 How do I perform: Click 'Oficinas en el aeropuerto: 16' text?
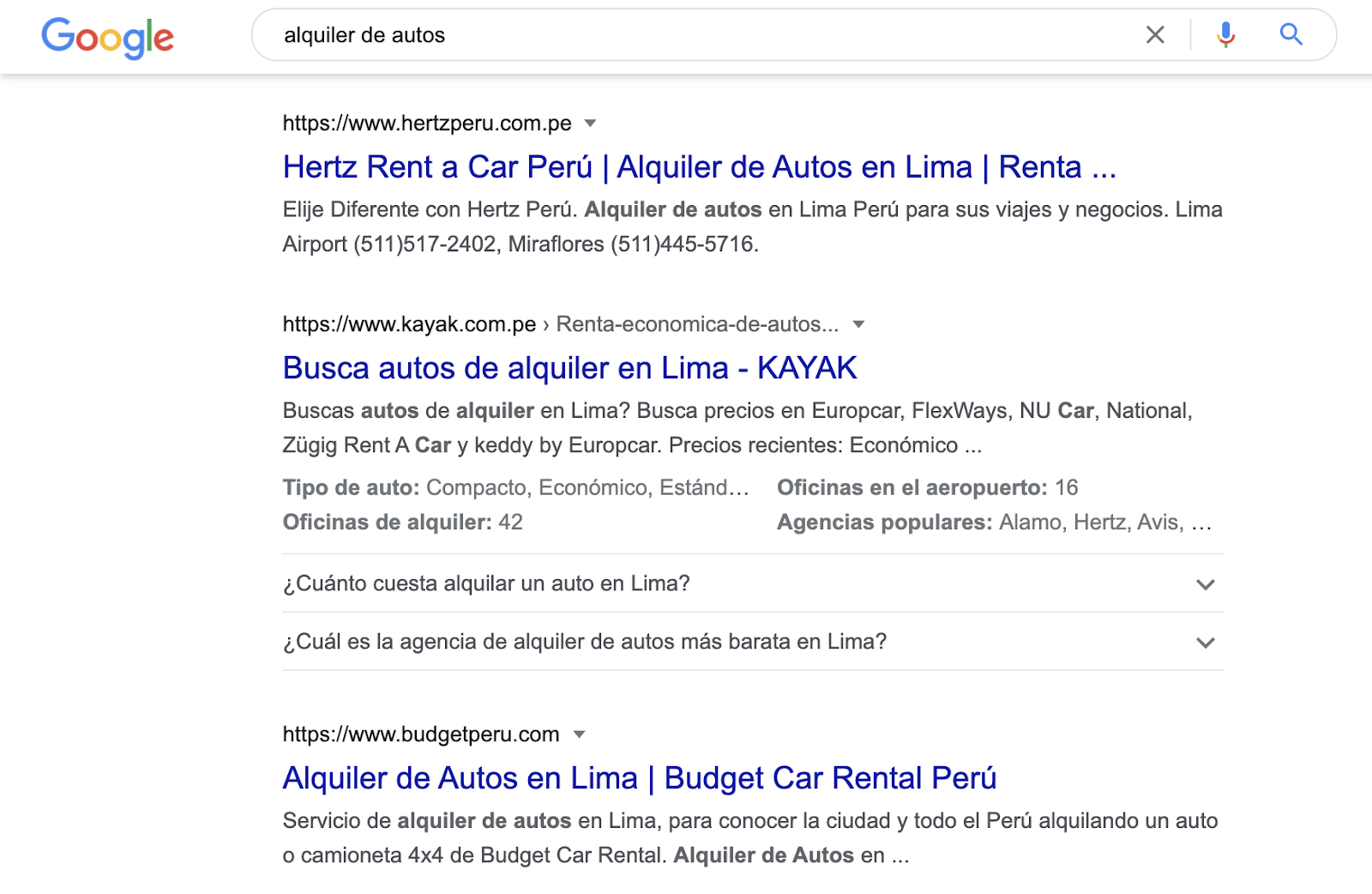click(x=928, y=487)
